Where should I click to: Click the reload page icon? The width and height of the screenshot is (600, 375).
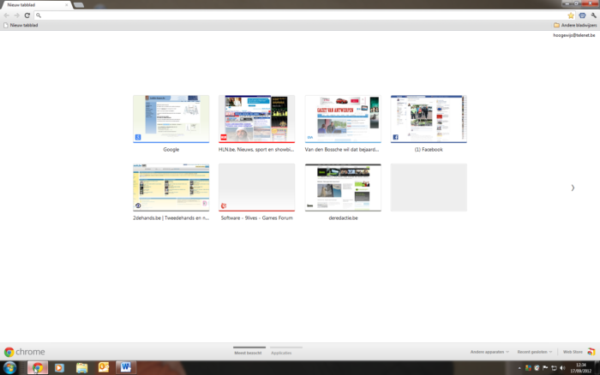27,15
